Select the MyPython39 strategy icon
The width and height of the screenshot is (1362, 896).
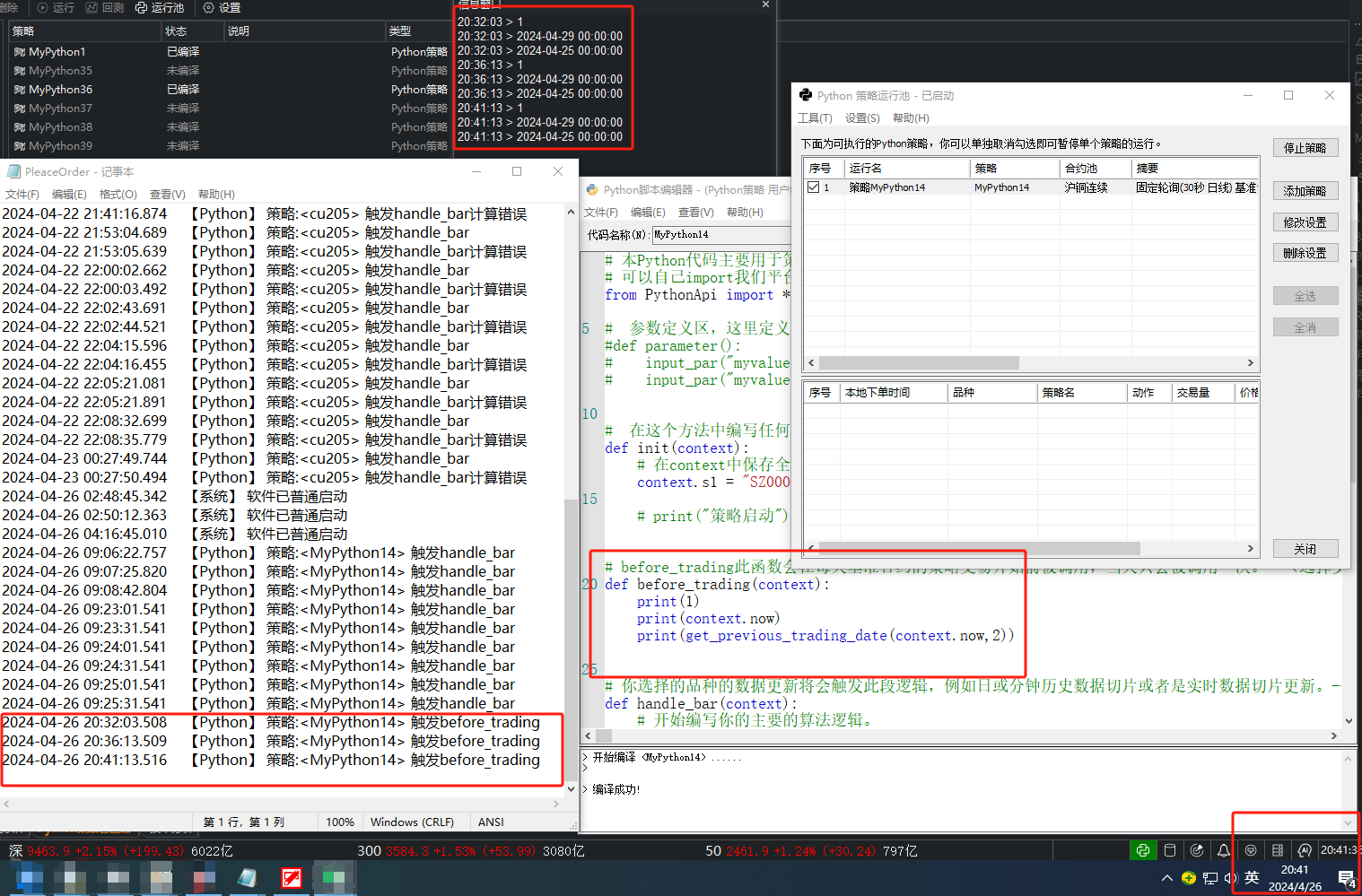pyautogui.click(x=20, y=146)
